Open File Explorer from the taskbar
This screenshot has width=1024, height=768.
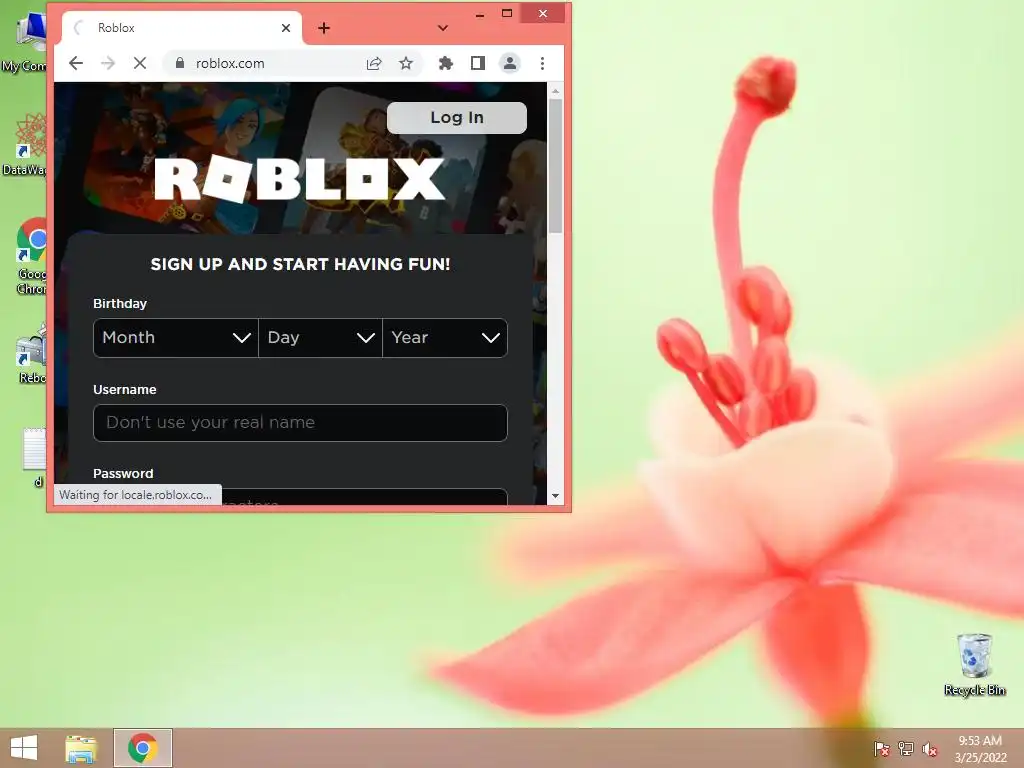[x=81, y=748]
